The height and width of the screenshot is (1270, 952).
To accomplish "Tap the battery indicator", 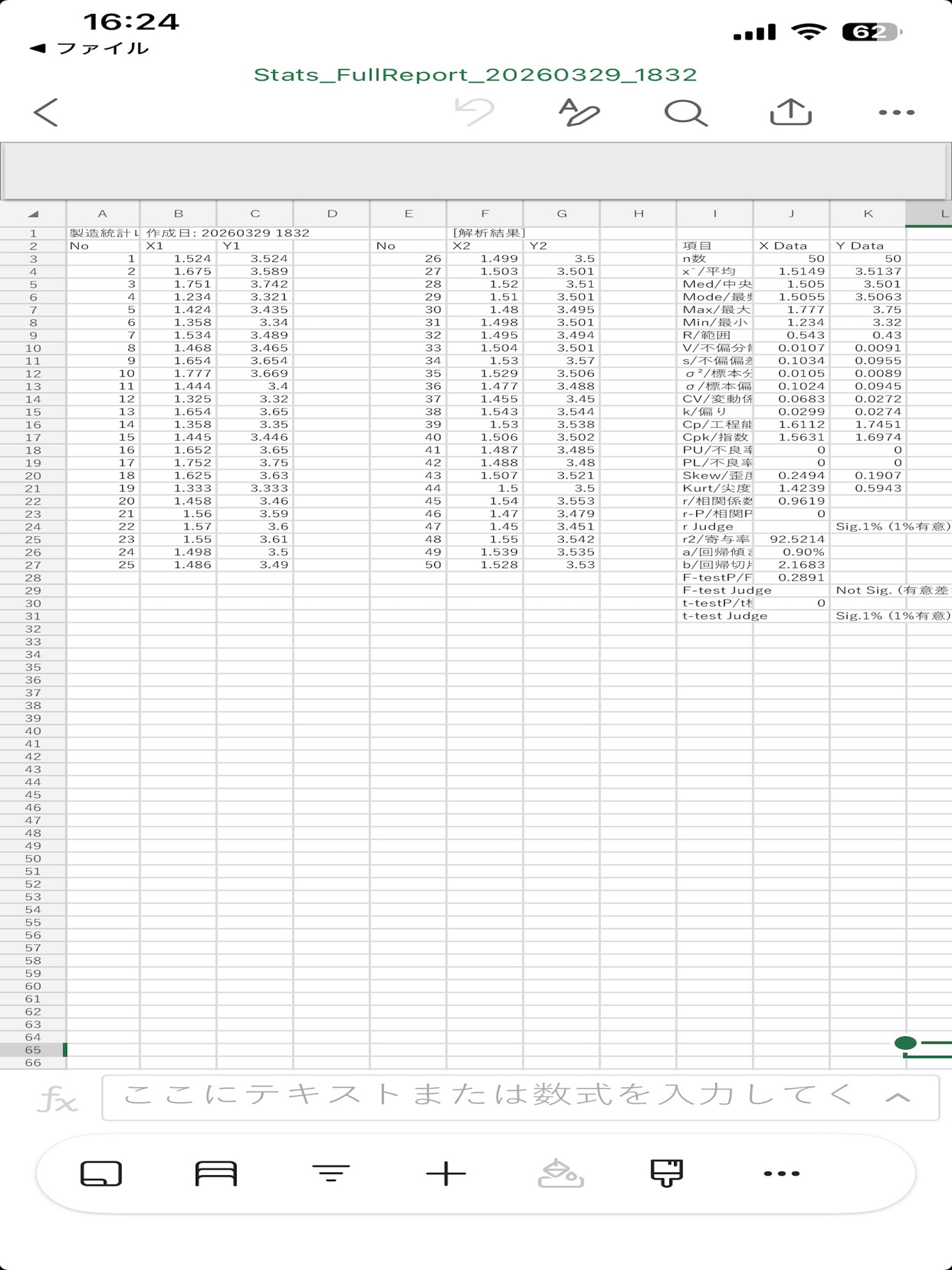I will tap(872, 32).
